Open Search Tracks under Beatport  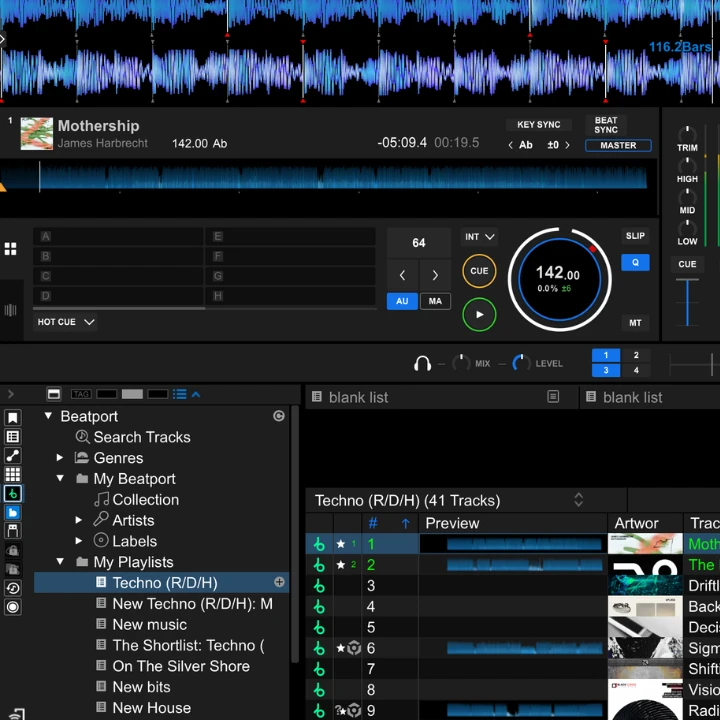click(141, 437)
